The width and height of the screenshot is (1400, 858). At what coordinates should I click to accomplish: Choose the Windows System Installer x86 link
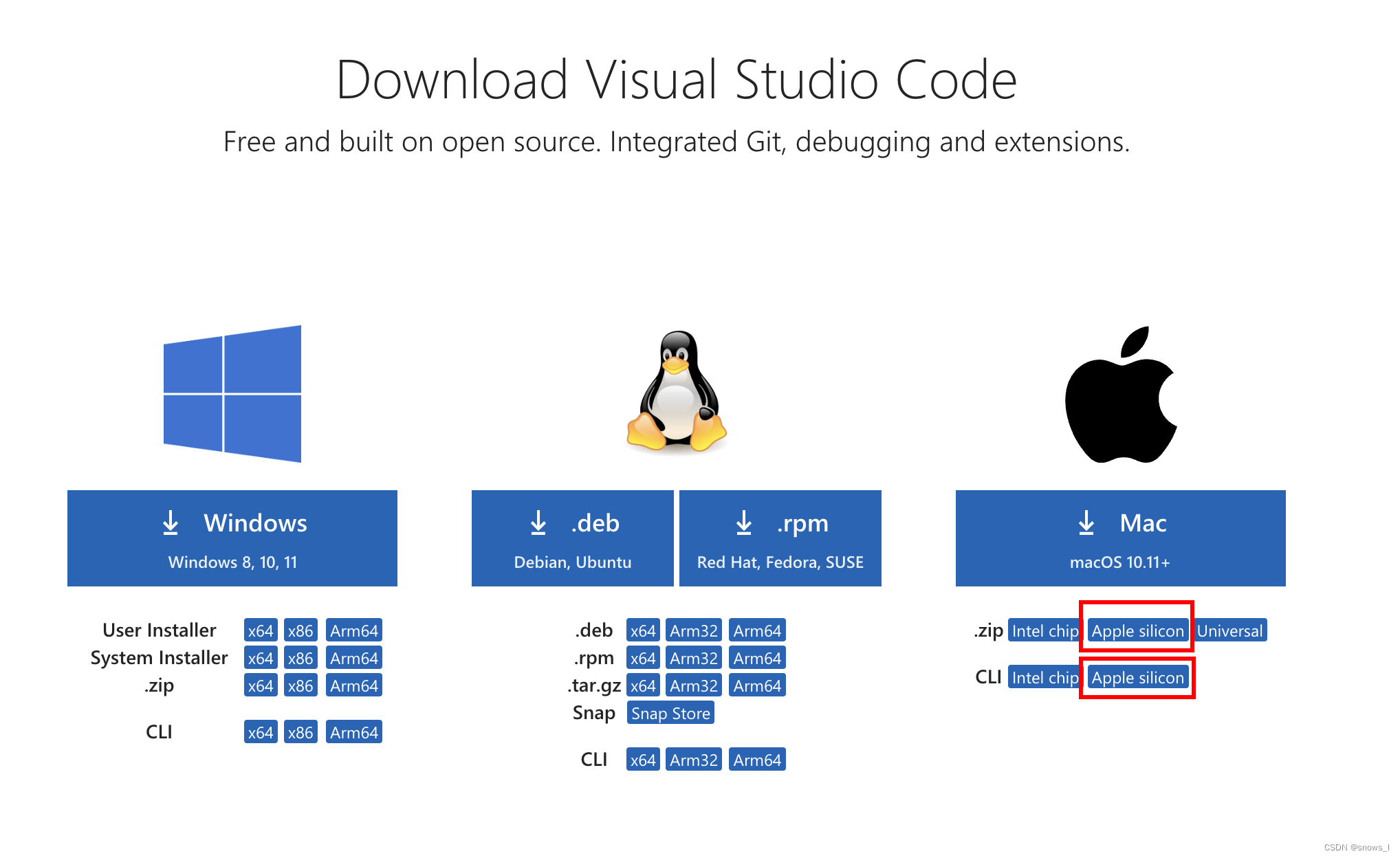[300, 658]
